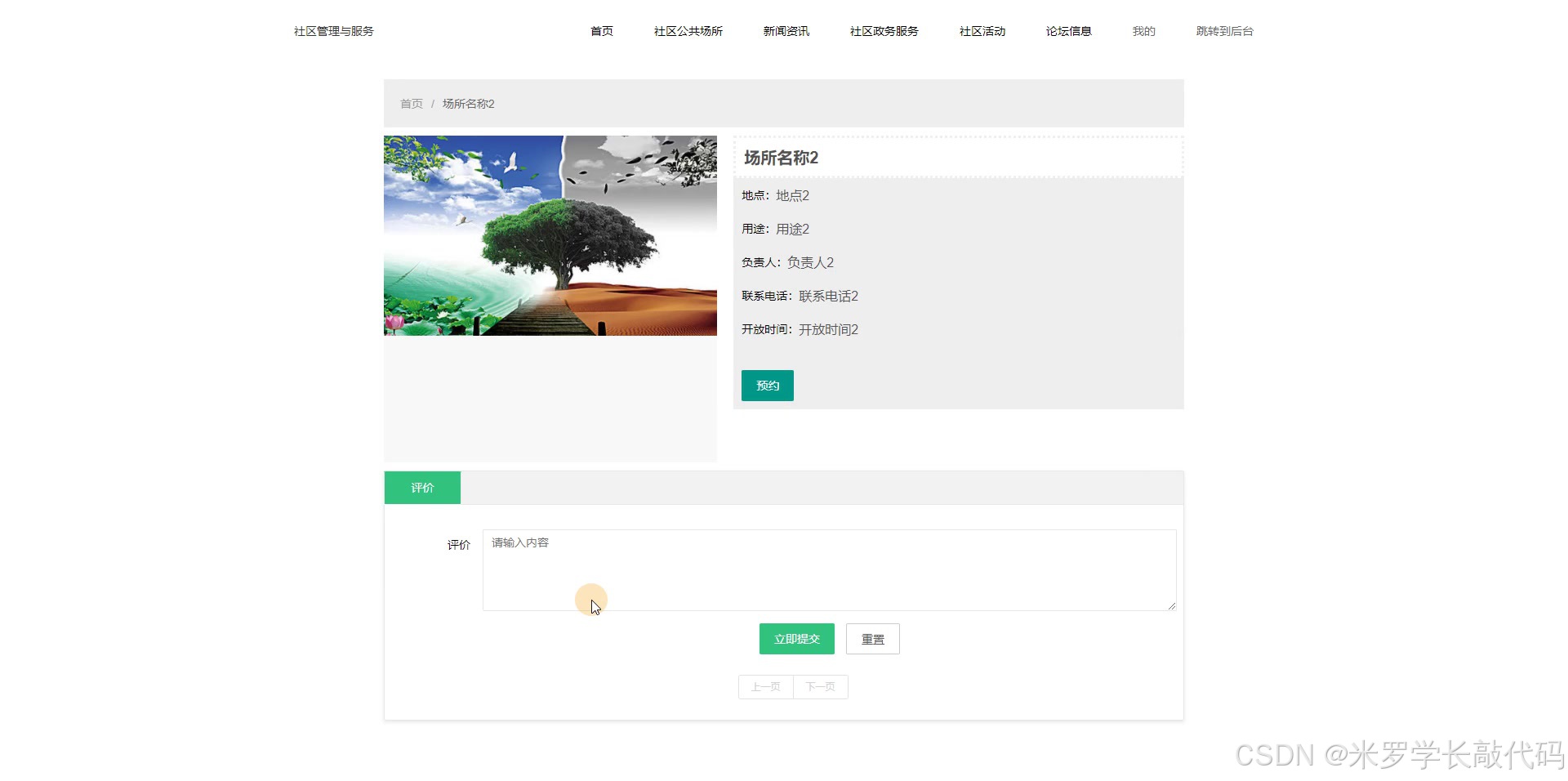Reset the form using 重置

point(872,639)
